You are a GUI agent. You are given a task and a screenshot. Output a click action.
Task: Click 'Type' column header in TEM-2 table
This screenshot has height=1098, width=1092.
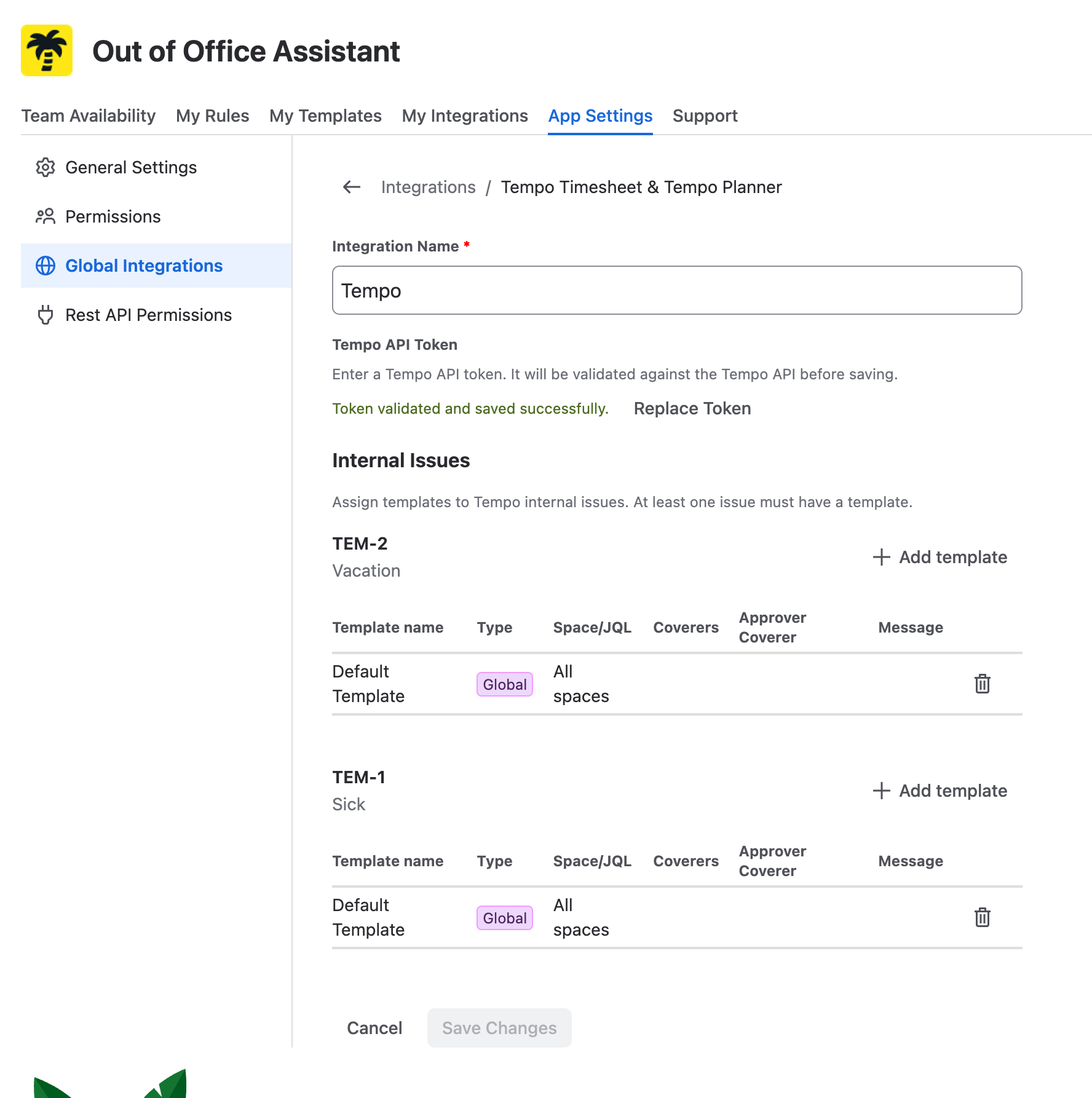495,627
